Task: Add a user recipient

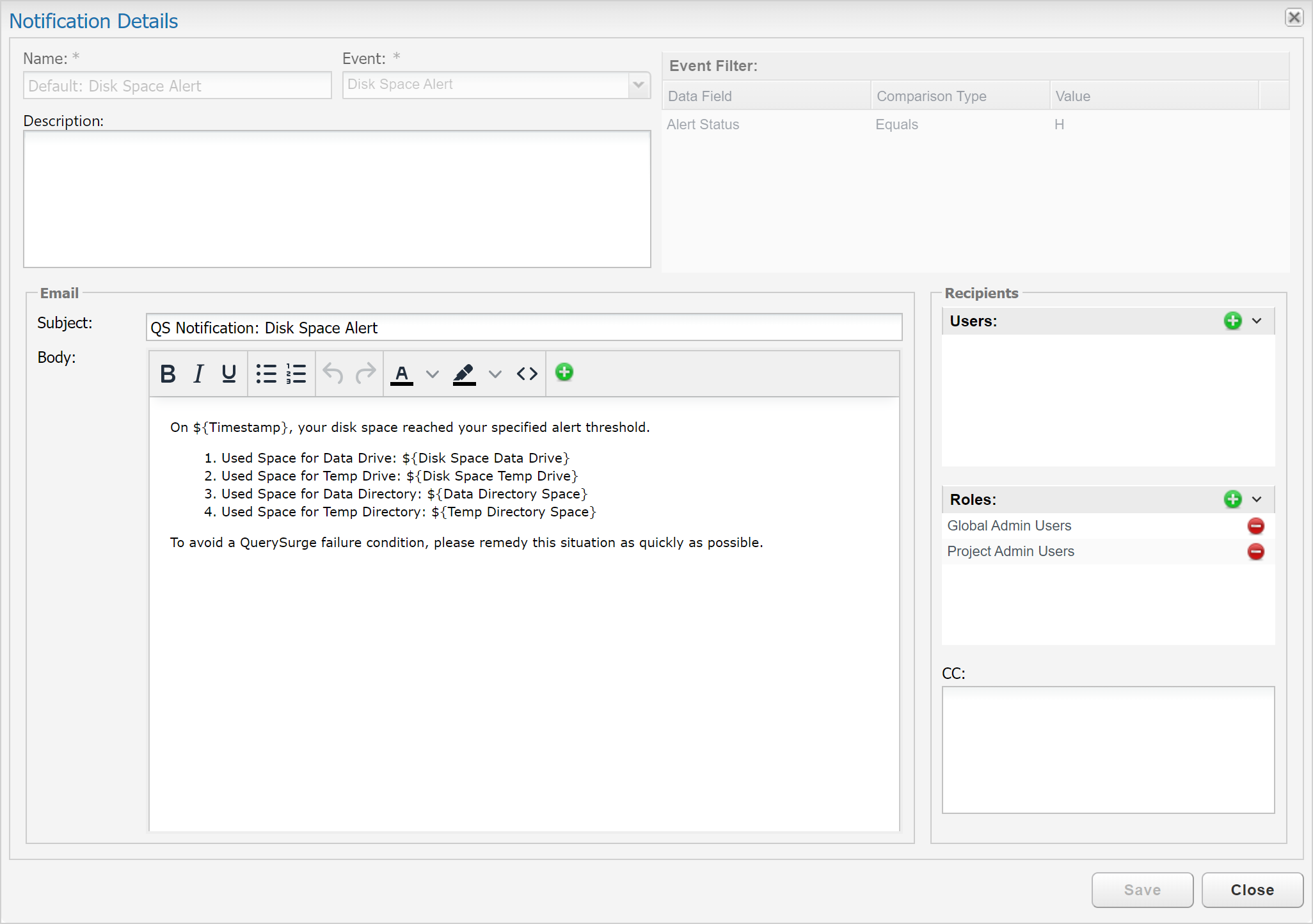Action: tap(1233, 321)
